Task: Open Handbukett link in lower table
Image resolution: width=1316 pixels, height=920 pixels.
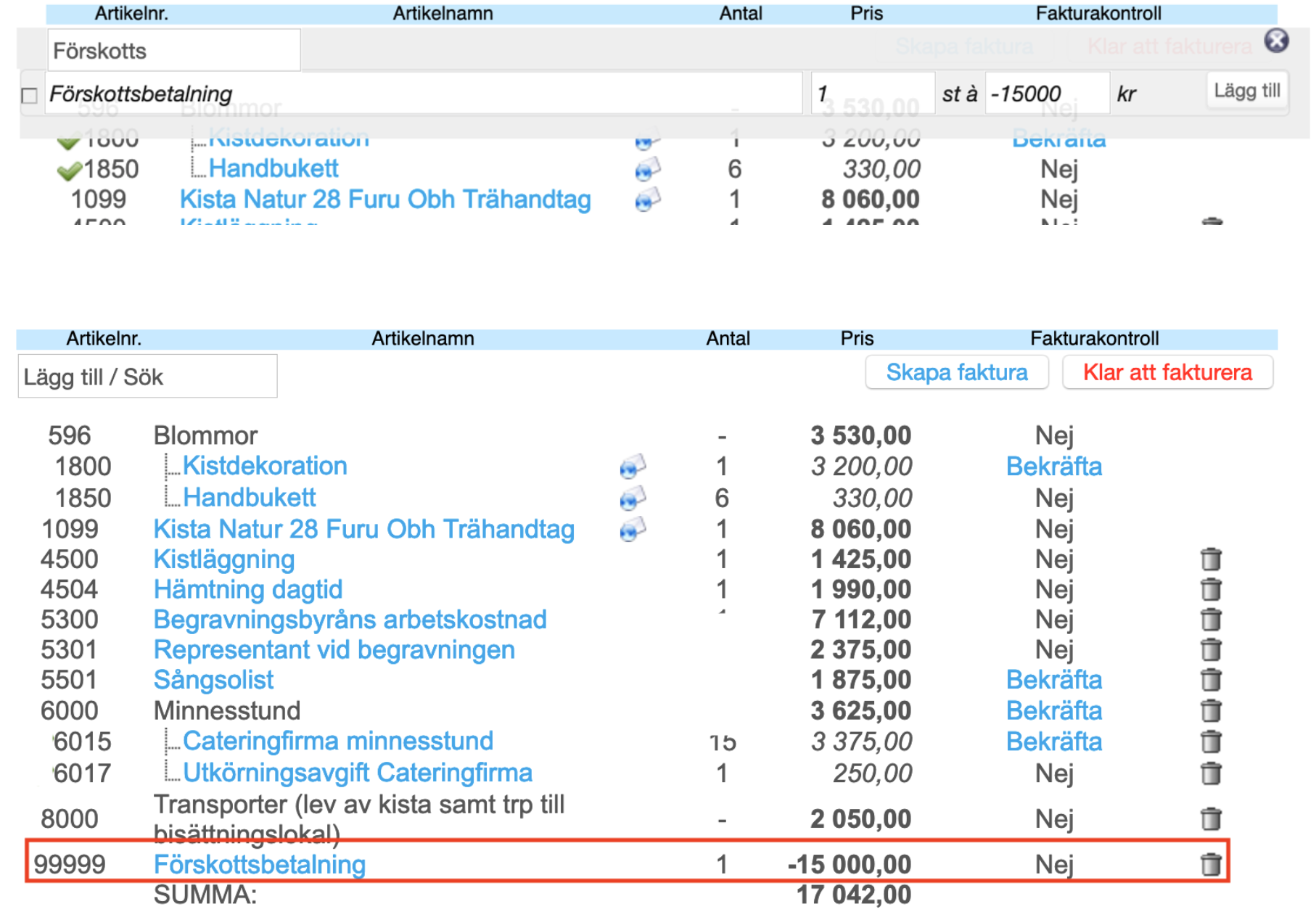Action: (250, 498)
